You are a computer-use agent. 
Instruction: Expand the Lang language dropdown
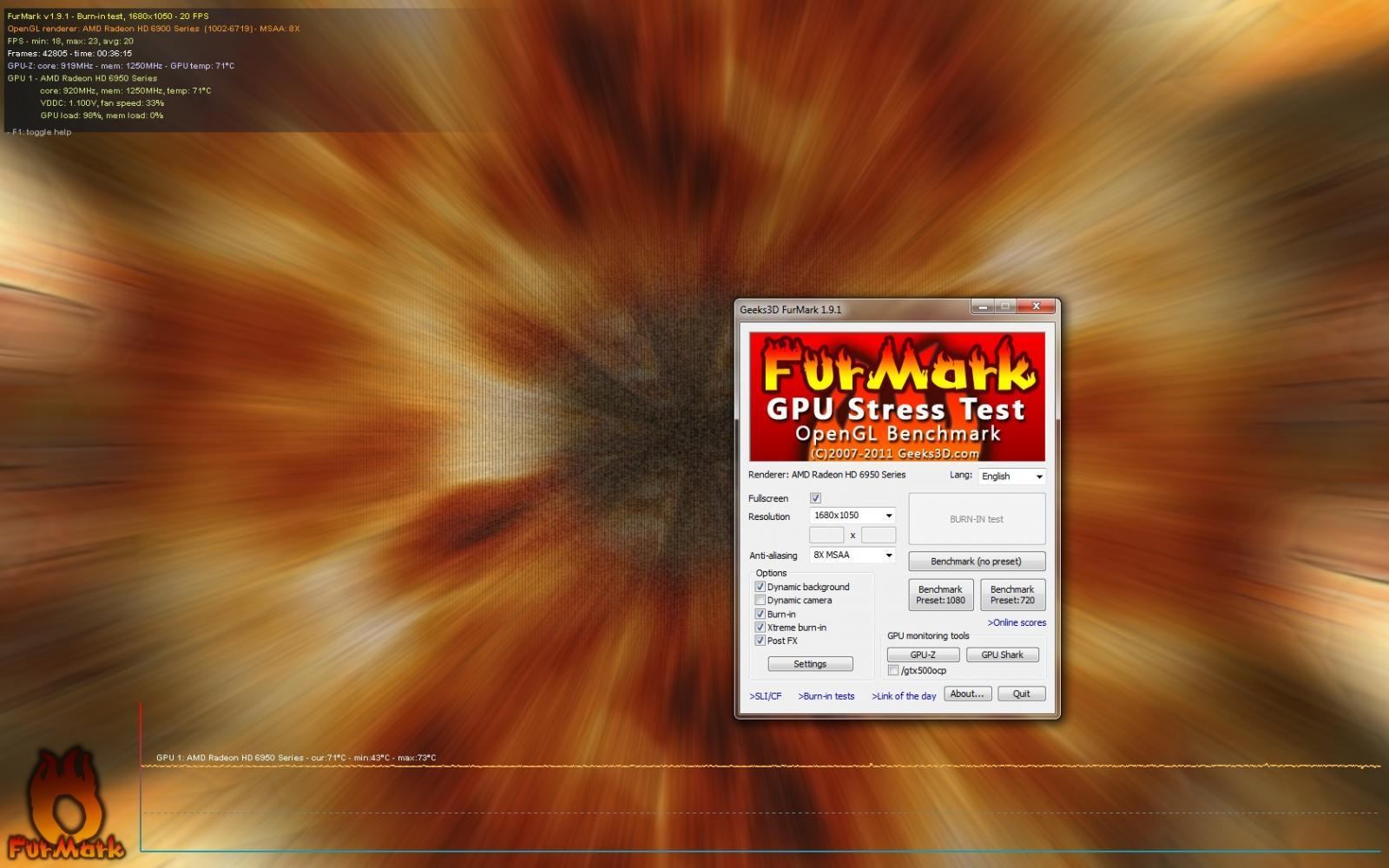[1011, 477]
